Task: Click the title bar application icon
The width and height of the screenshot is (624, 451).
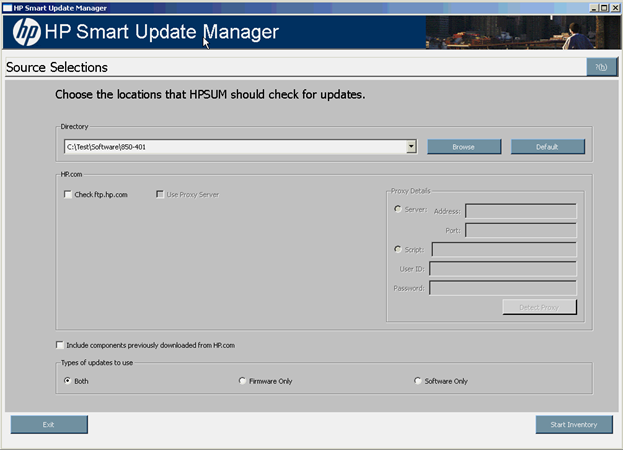Action: tap(6, 6)
